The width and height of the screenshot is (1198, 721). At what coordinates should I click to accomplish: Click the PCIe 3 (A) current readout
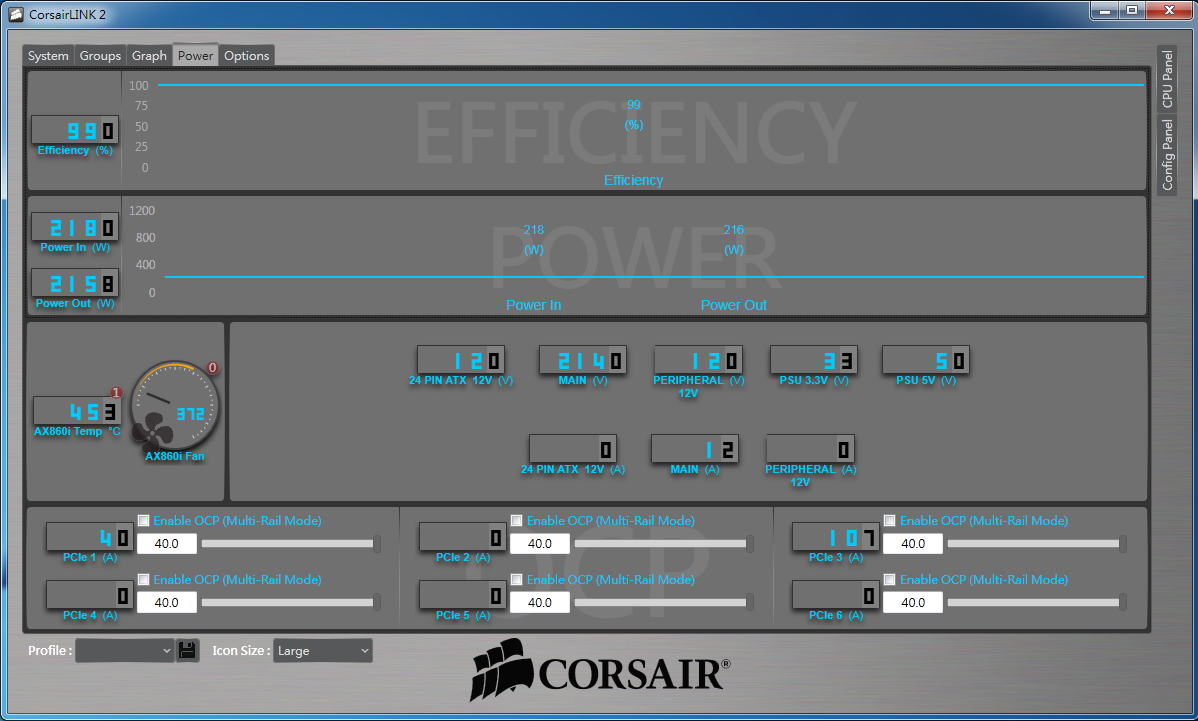[836, 537]
